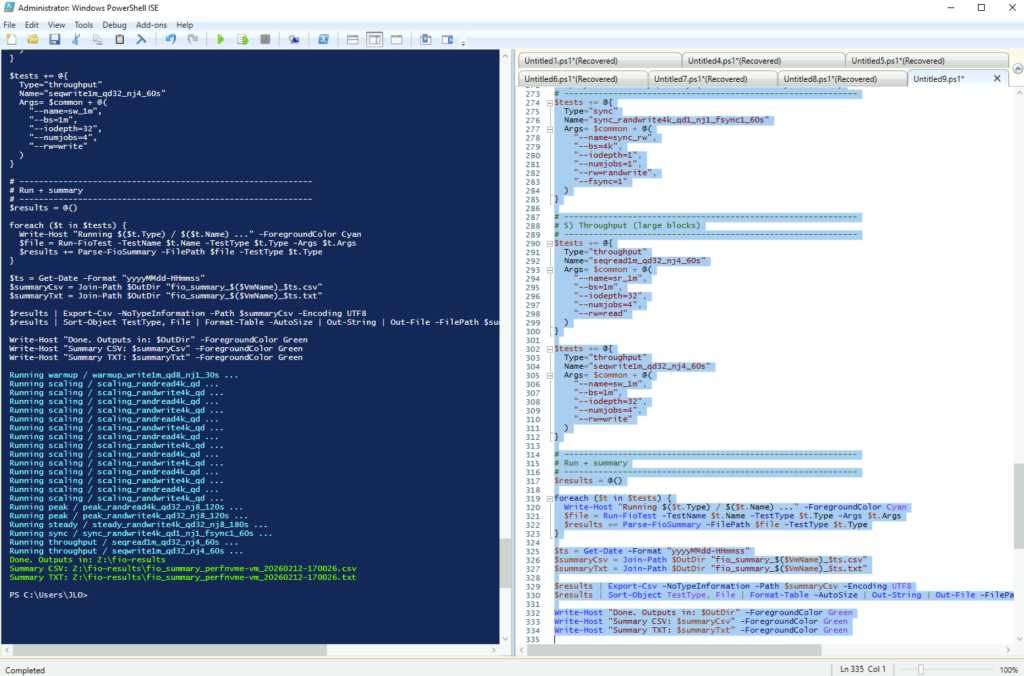This screenshot has height=676, width=1024.
Task: Open the Add-ons menu
Action: click(x=152, y=24)
